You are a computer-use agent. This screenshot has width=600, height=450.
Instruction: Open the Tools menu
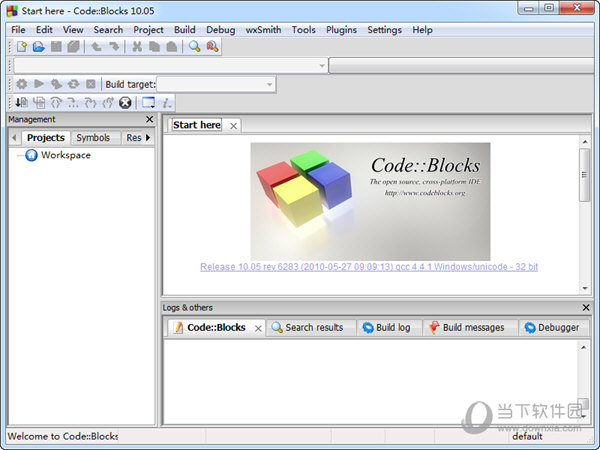[x=303, y=30]
